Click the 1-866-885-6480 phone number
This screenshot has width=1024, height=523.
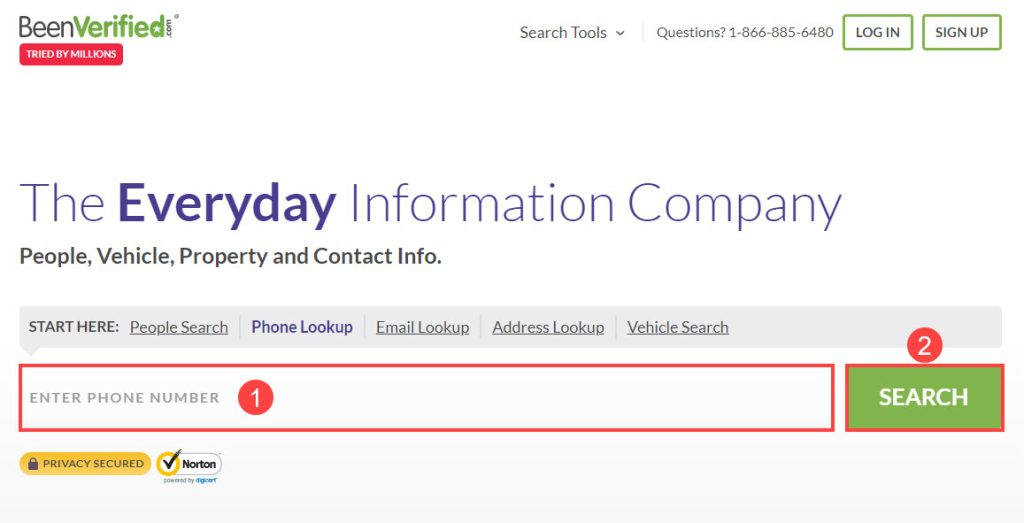781,32
